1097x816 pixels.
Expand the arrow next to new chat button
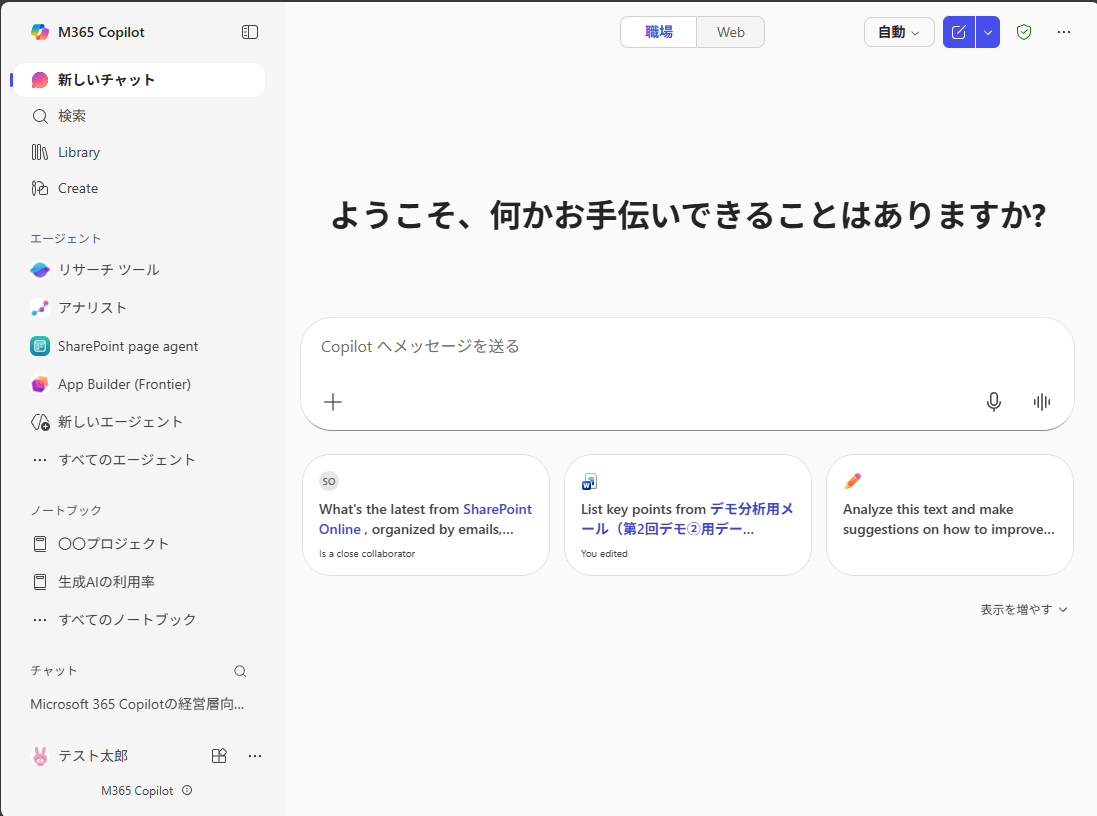tap(988, 32)
